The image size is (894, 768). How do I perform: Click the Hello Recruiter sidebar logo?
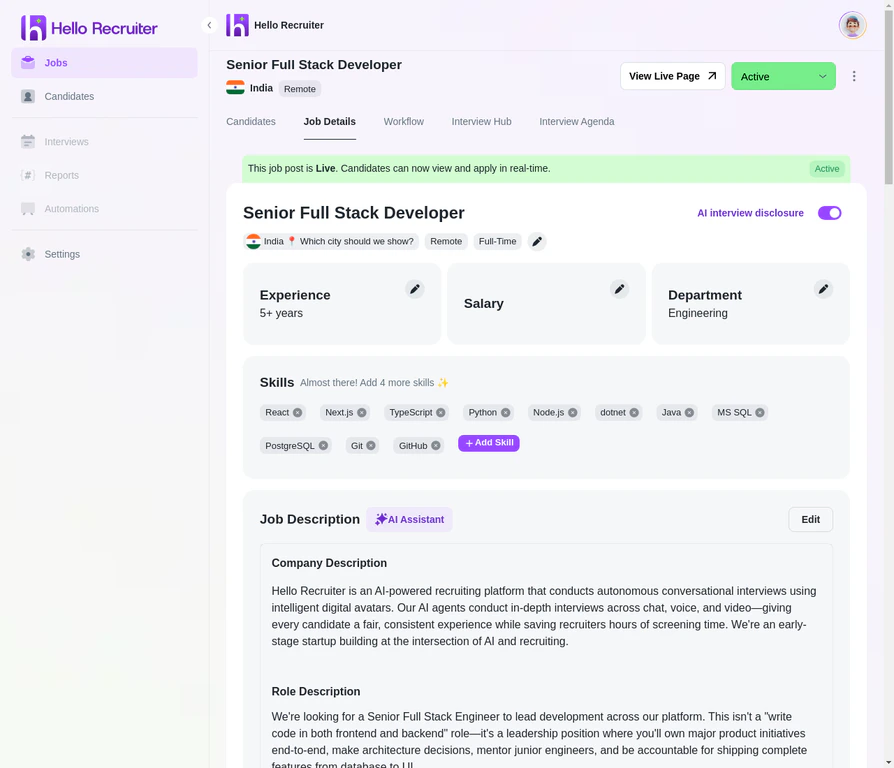[x=89, y=28]
